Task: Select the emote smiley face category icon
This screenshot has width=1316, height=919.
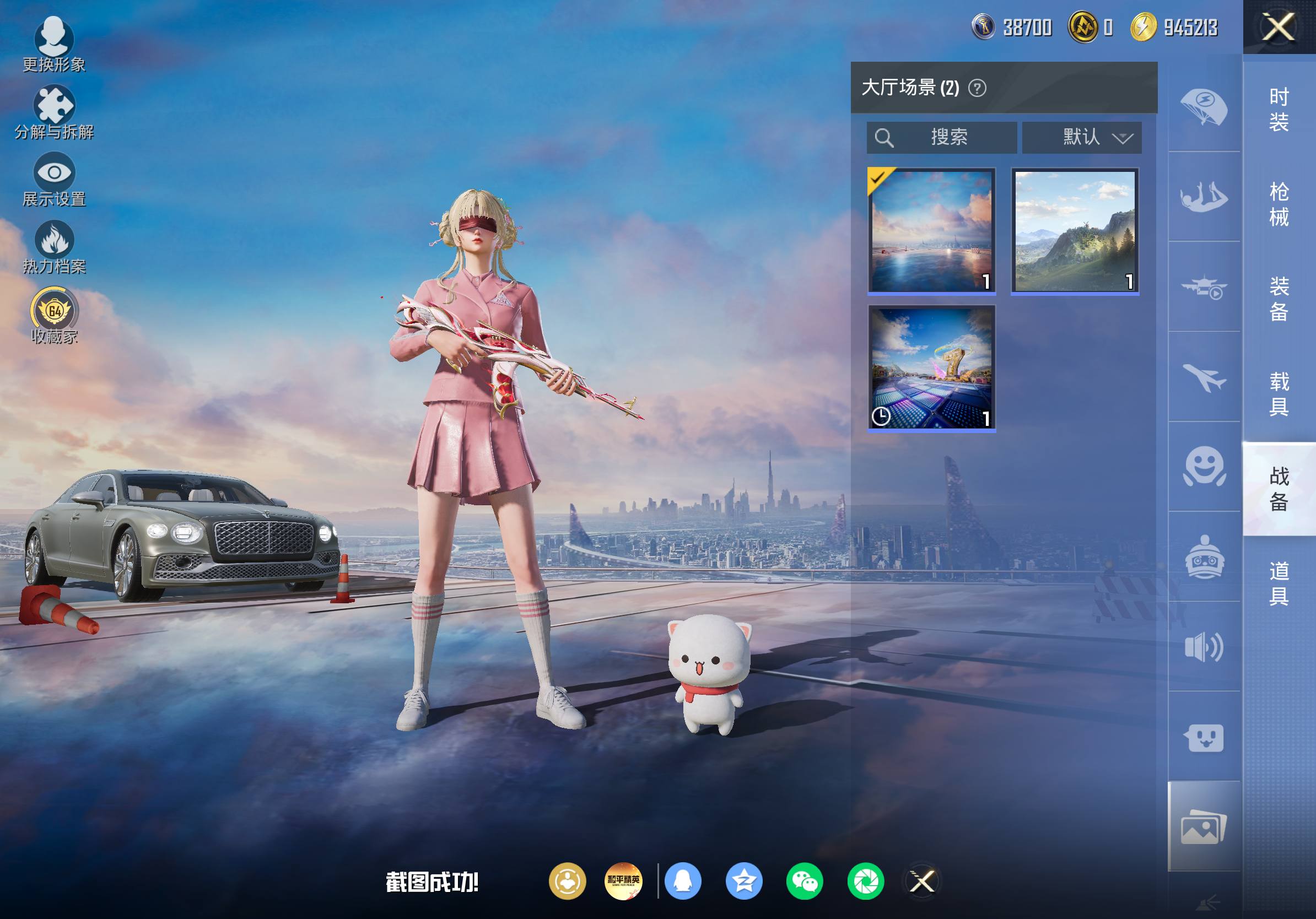Action: pos(1204,466)
